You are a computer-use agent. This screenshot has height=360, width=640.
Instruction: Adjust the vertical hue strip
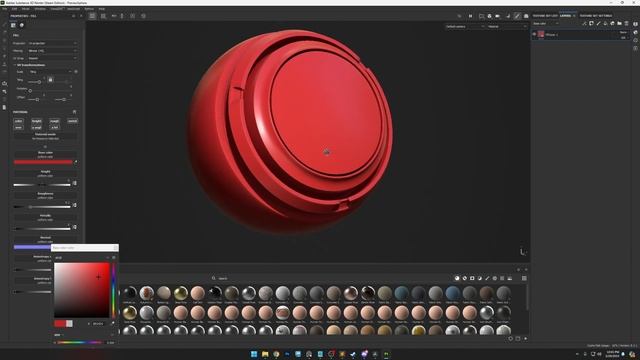point(114,290)
